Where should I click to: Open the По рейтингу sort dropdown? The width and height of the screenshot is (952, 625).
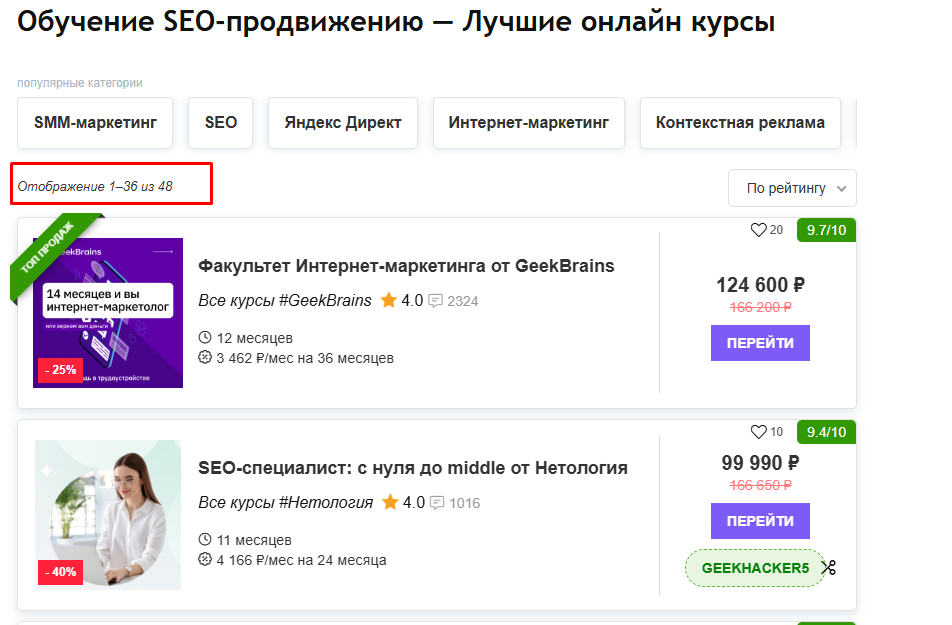(x=792, y=188)
